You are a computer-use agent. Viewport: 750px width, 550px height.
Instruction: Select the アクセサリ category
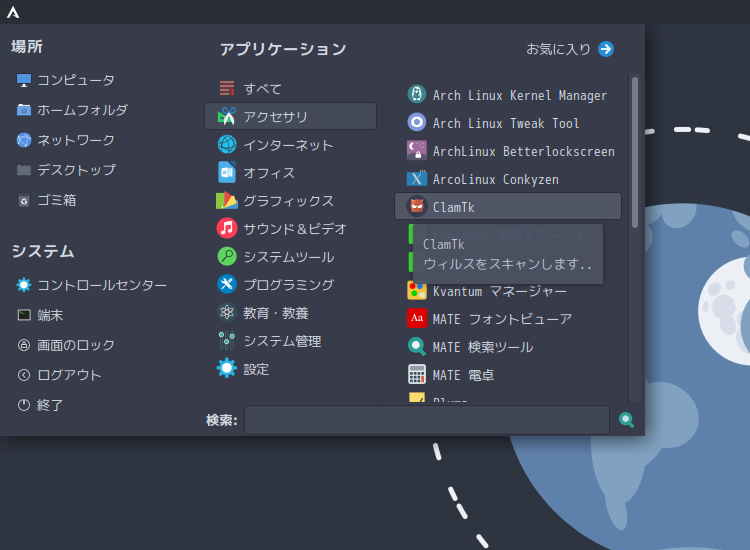point(290,116)
